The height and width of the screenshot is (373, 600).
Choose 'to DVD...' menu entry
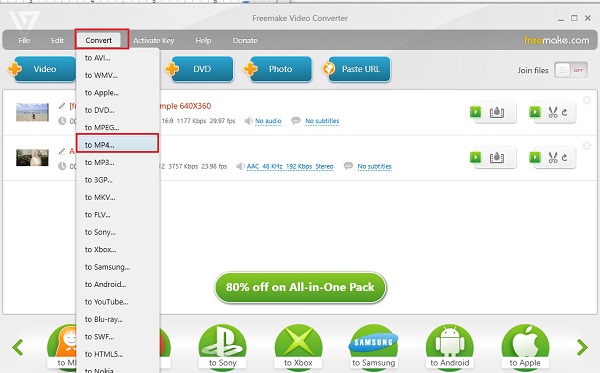pyautogui.click(x=117, y=110)
